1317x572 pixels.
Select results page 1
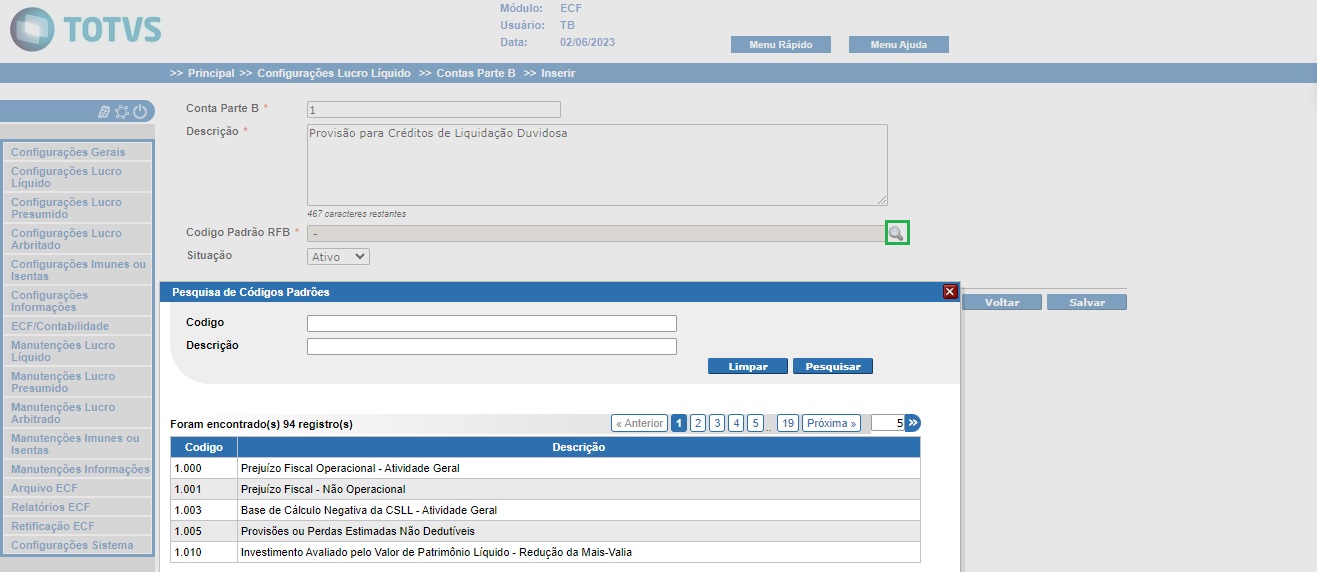(x=679, y=423)
